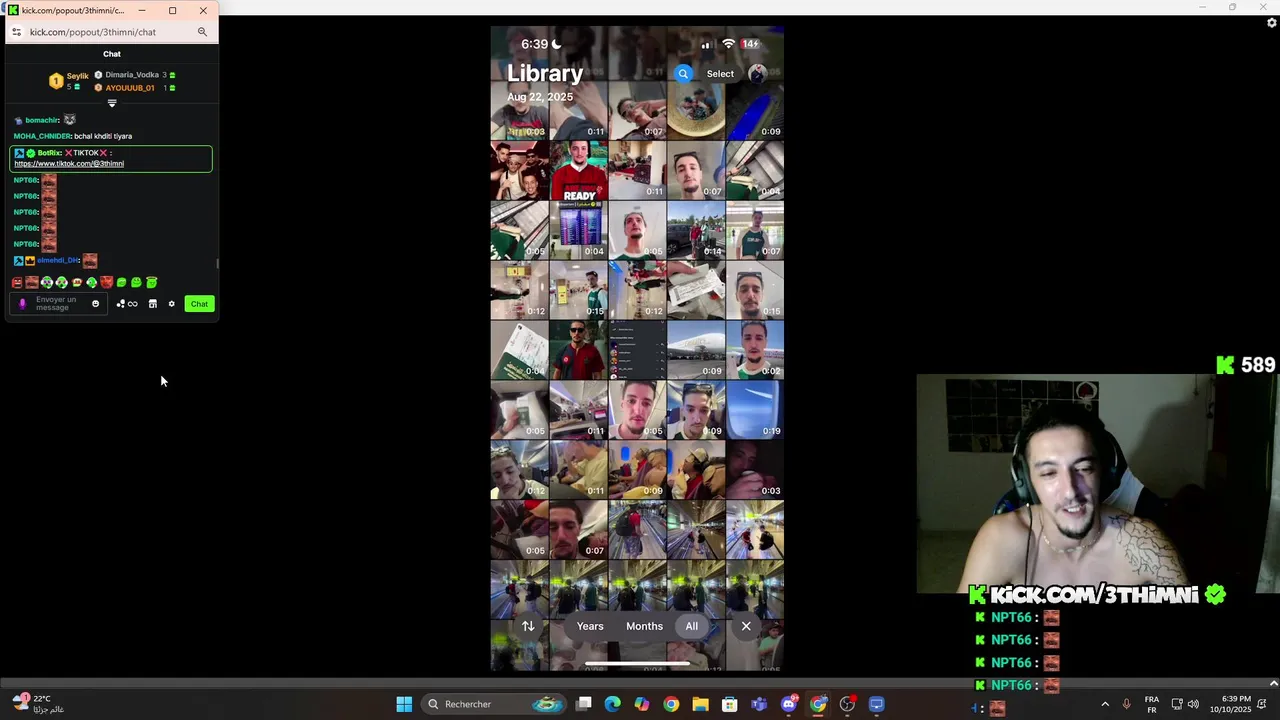Tap the sort arrows icon in Library
This screenshot has width=1280, height=720.
coord(528,626)
